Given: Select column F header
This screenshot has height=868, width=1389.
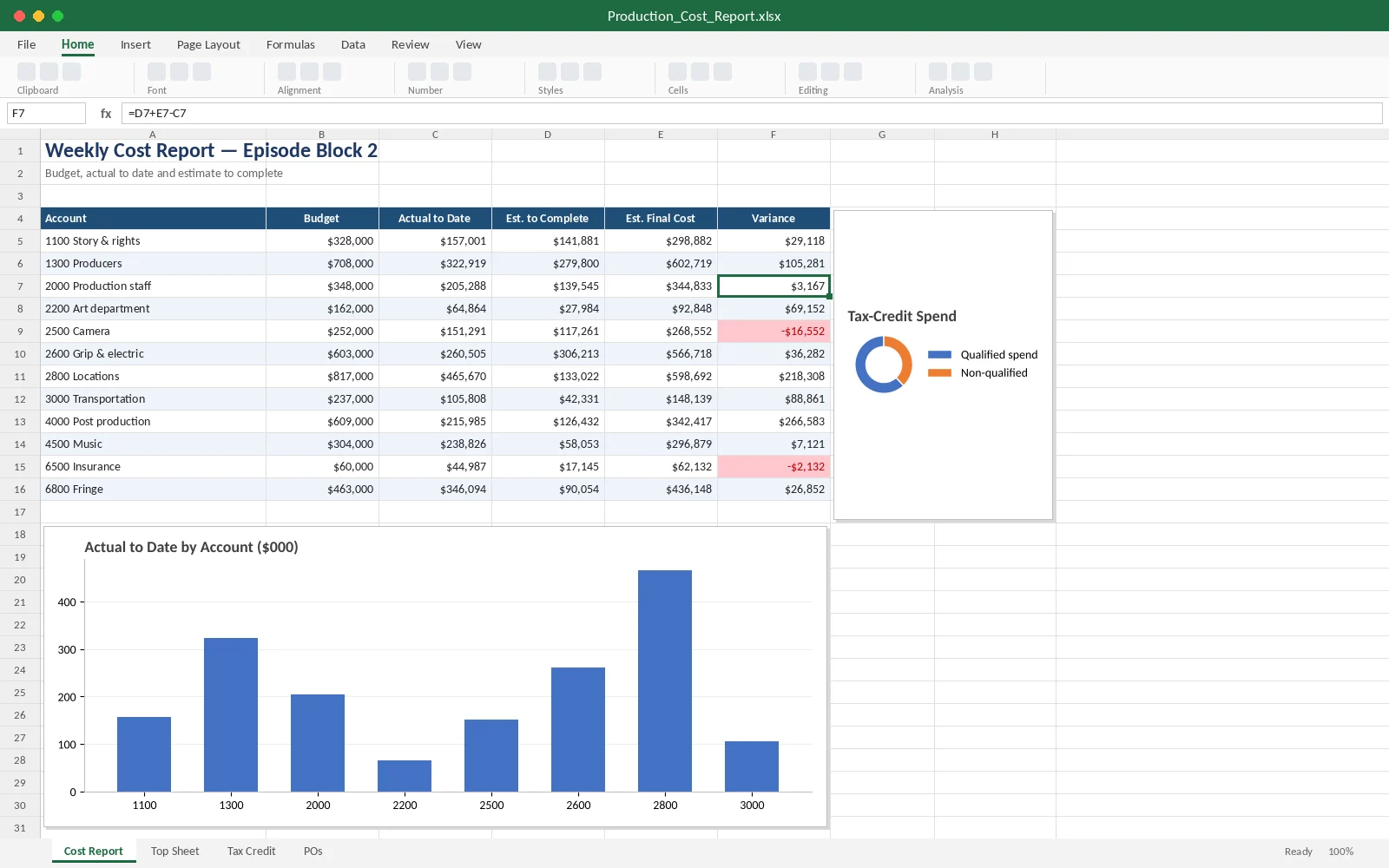Looking at the screenshot, I should pos(773,135).
